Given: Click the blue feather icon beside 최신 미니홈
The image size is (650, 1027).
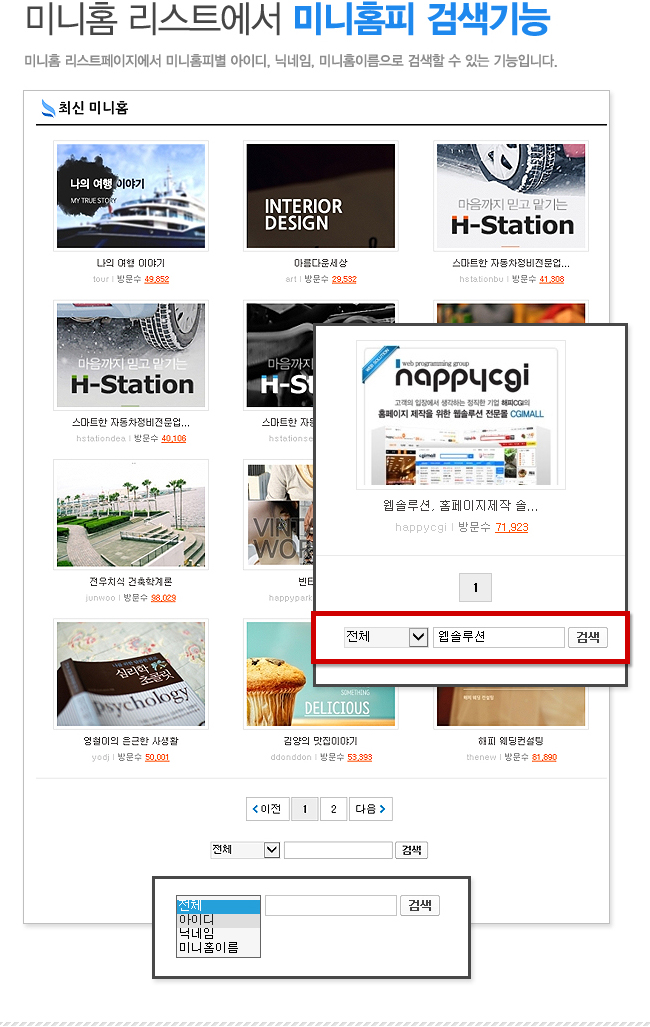Looking at the screenshot, I should (x=48, y=108).
